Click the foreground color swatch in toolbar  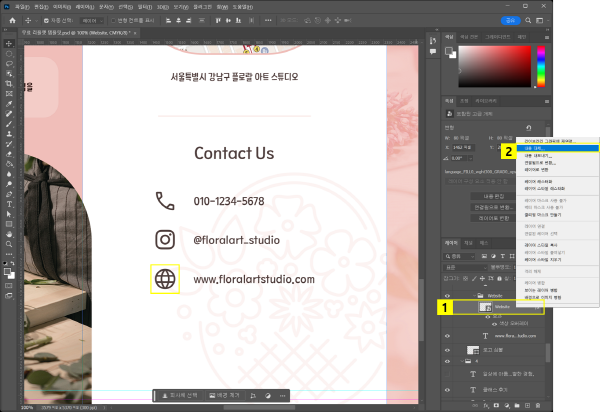[x=7, y=272]
